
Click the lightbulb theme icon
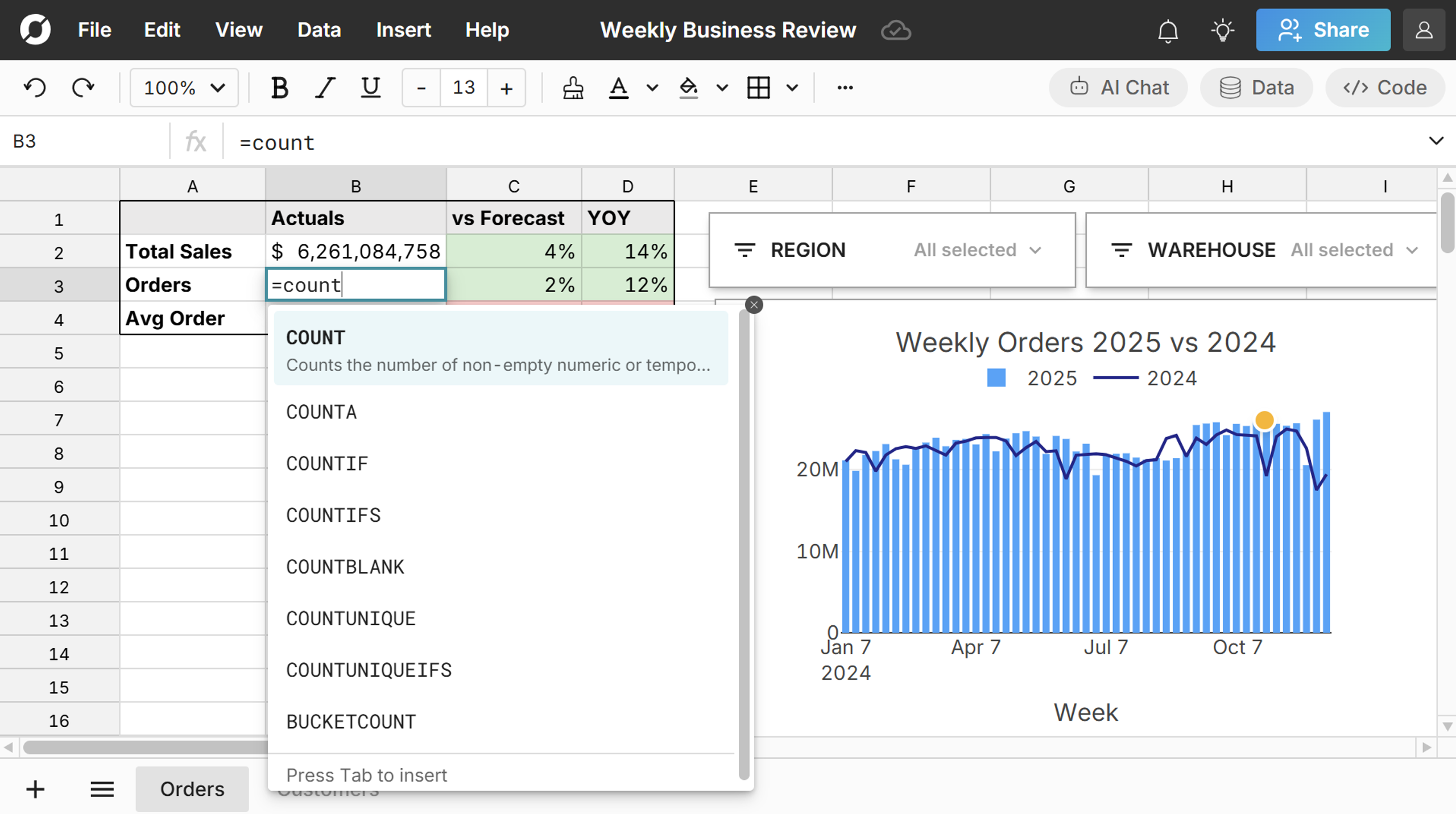tap(1222, 31)
